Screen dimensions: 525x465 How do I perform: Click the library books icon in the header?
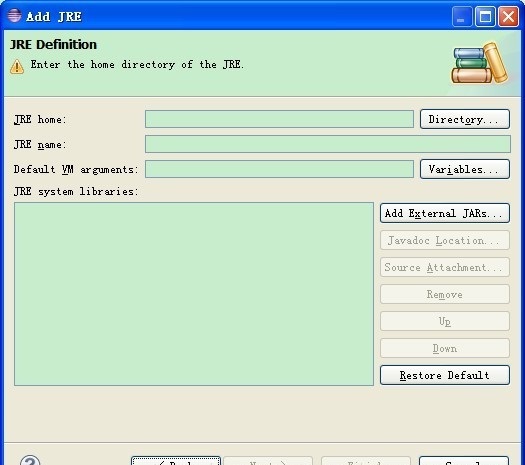(480, 63)
